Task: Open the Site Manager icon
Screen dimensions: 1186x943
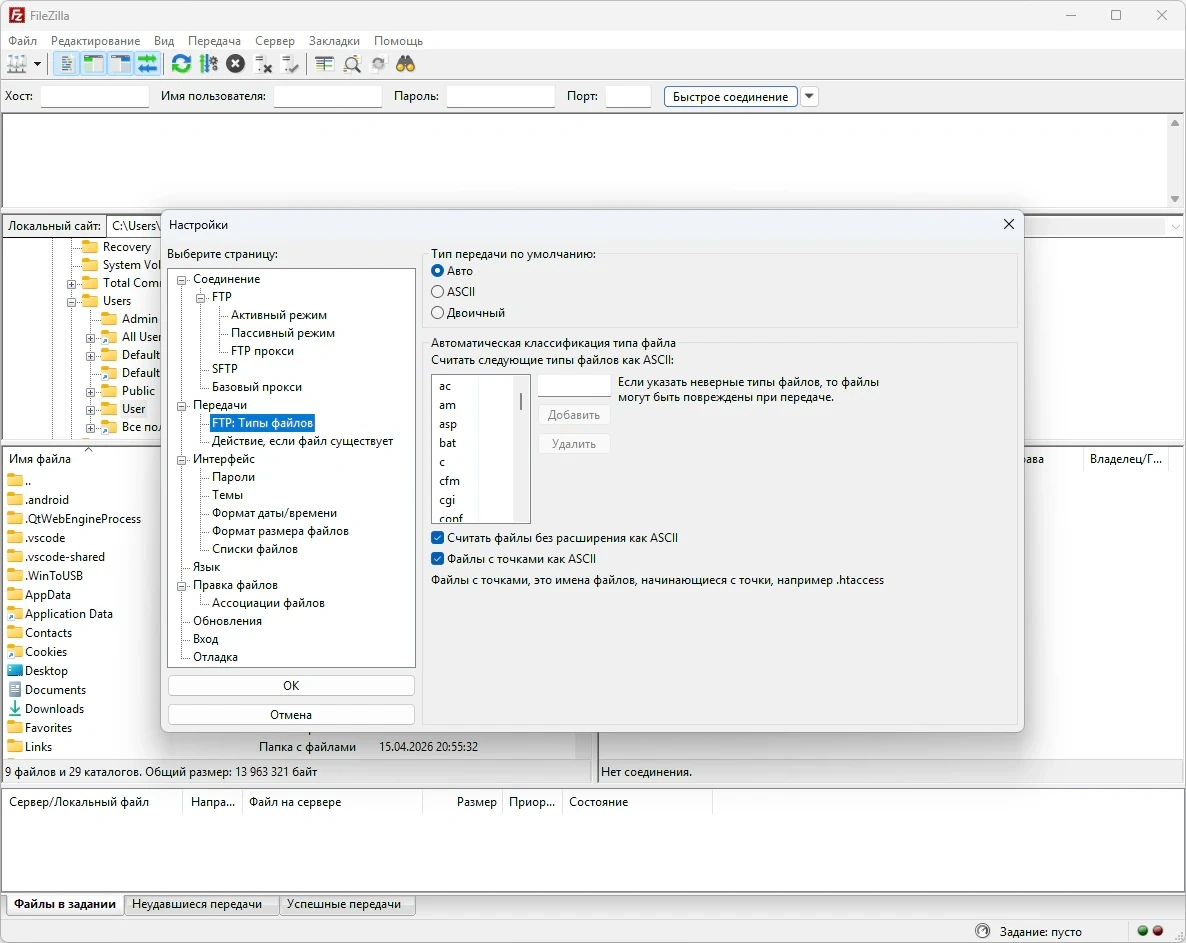Action: coord(17,64)
